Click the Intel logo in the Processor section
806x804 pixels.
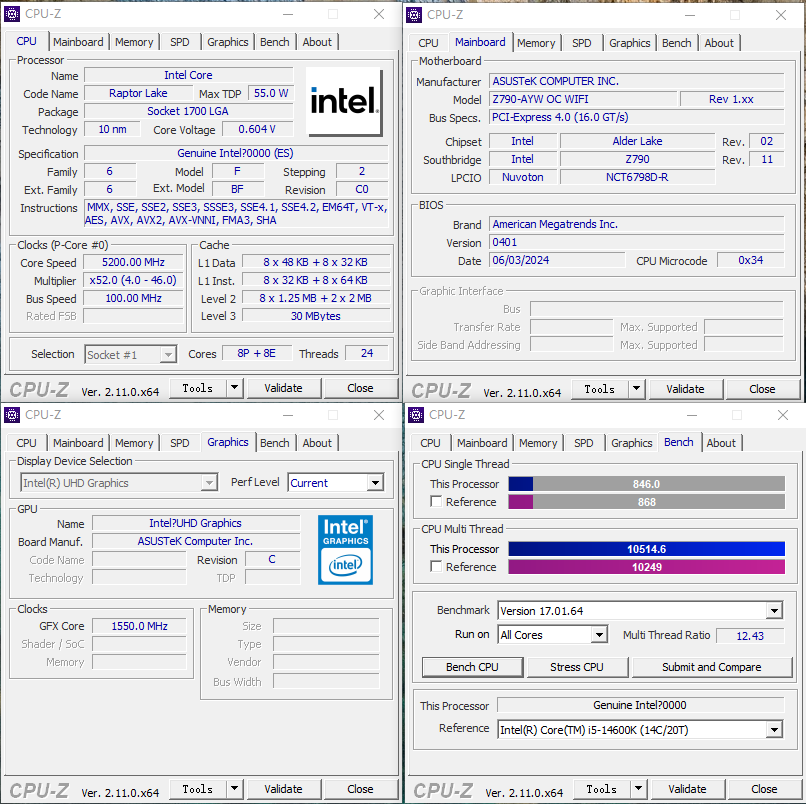(x=344, y=101)
